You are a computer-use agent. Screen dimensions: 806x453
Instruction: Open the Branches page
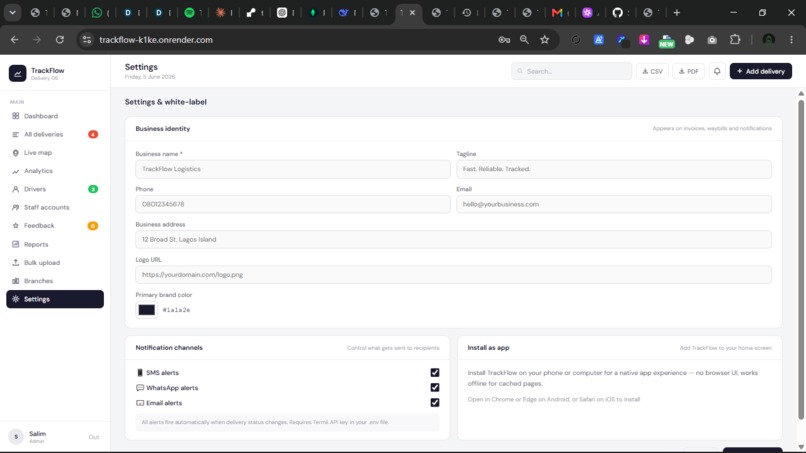click(x=54, y=281)
